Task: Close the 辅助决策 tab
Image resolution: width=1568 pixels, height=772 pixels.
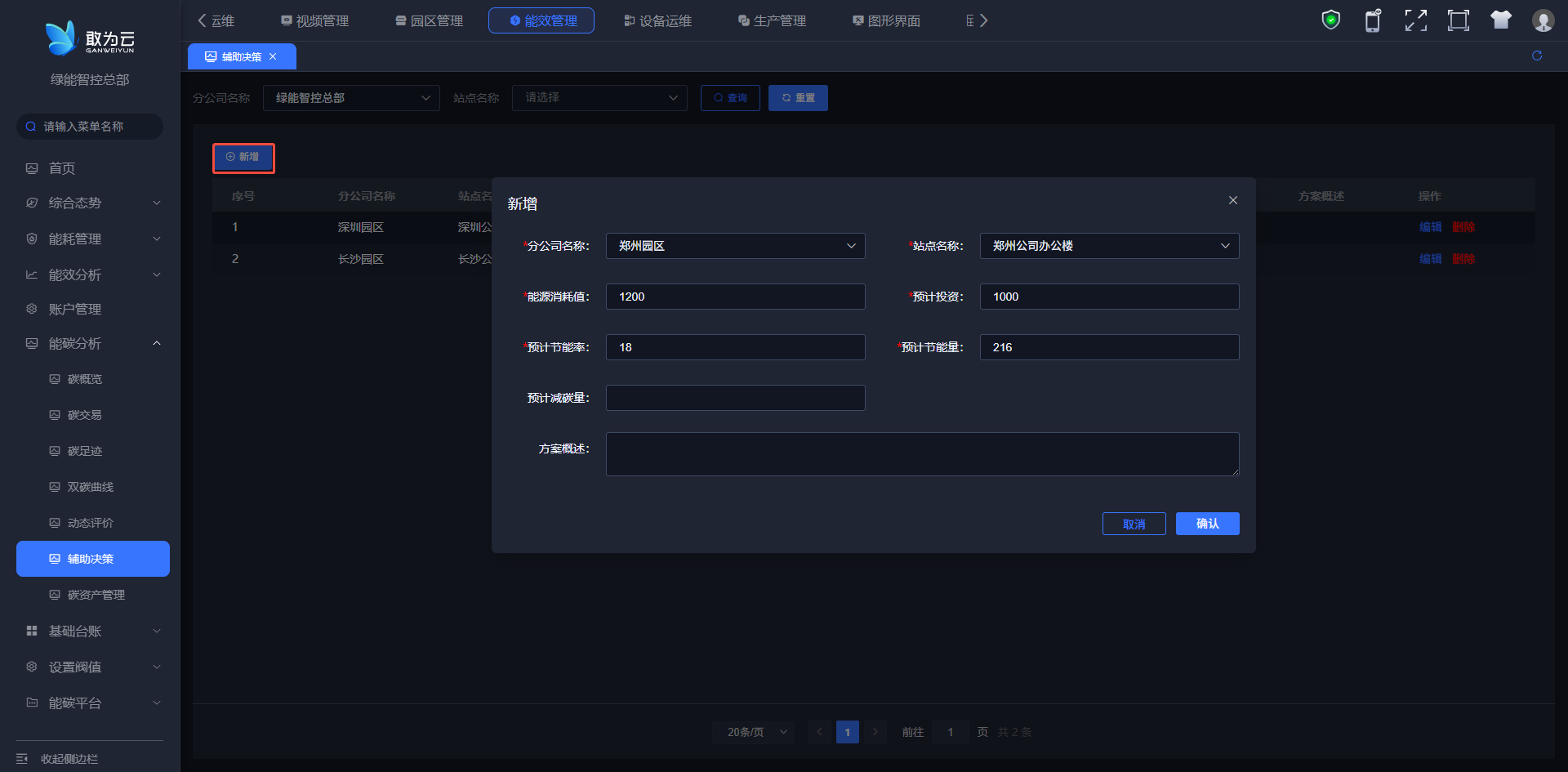Action: pos(273,56)
